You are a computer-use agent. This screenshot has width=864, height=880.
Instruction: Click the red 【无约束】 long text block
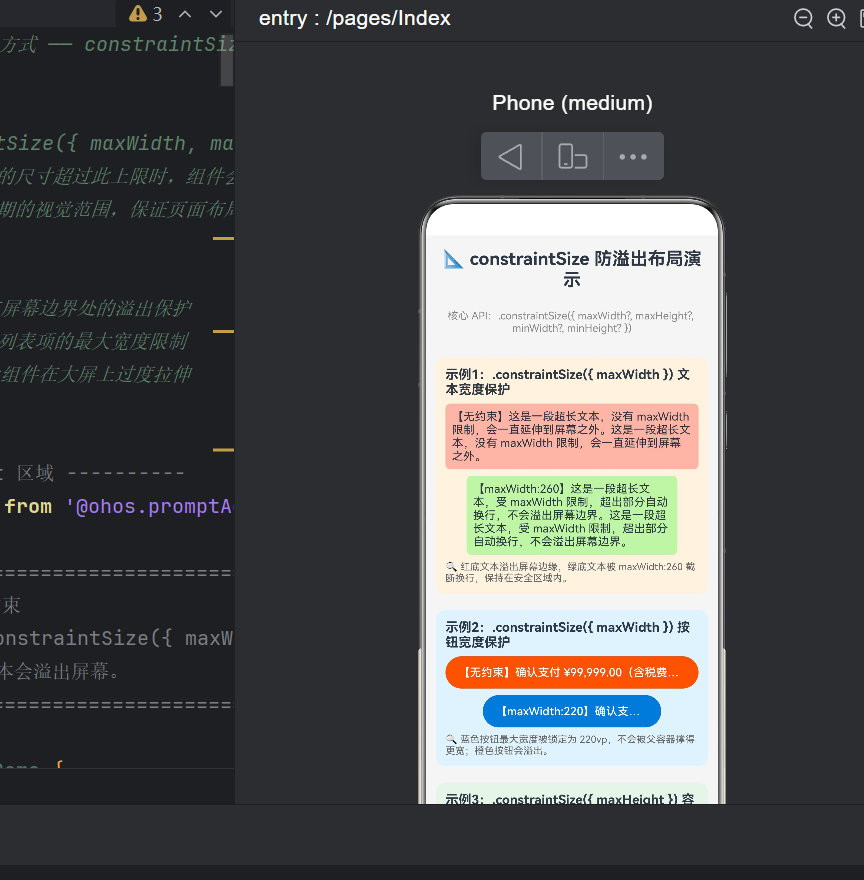point(572,436)
